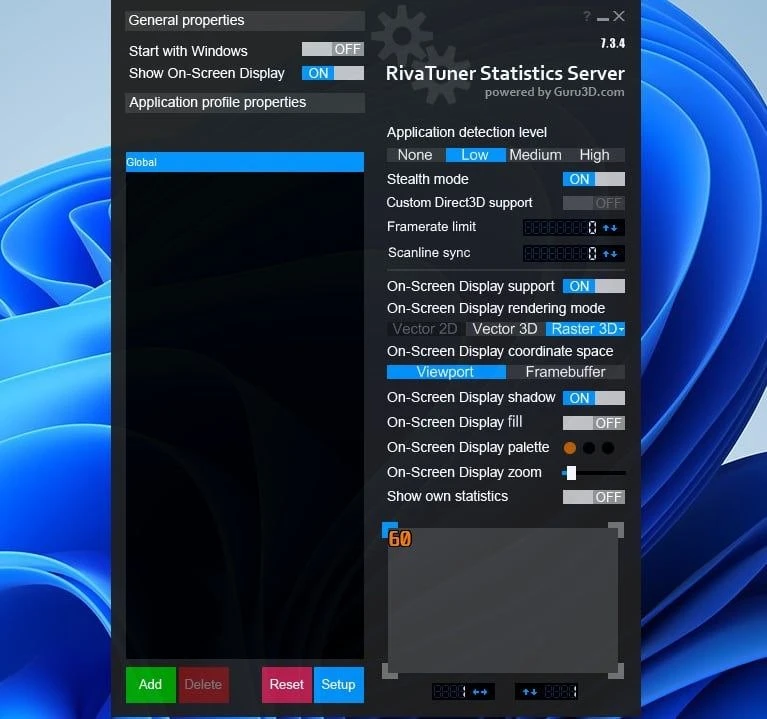Click horizontal OSD position value field
Image resolution: width=767 pixels, height=719 pixels.
450,692
